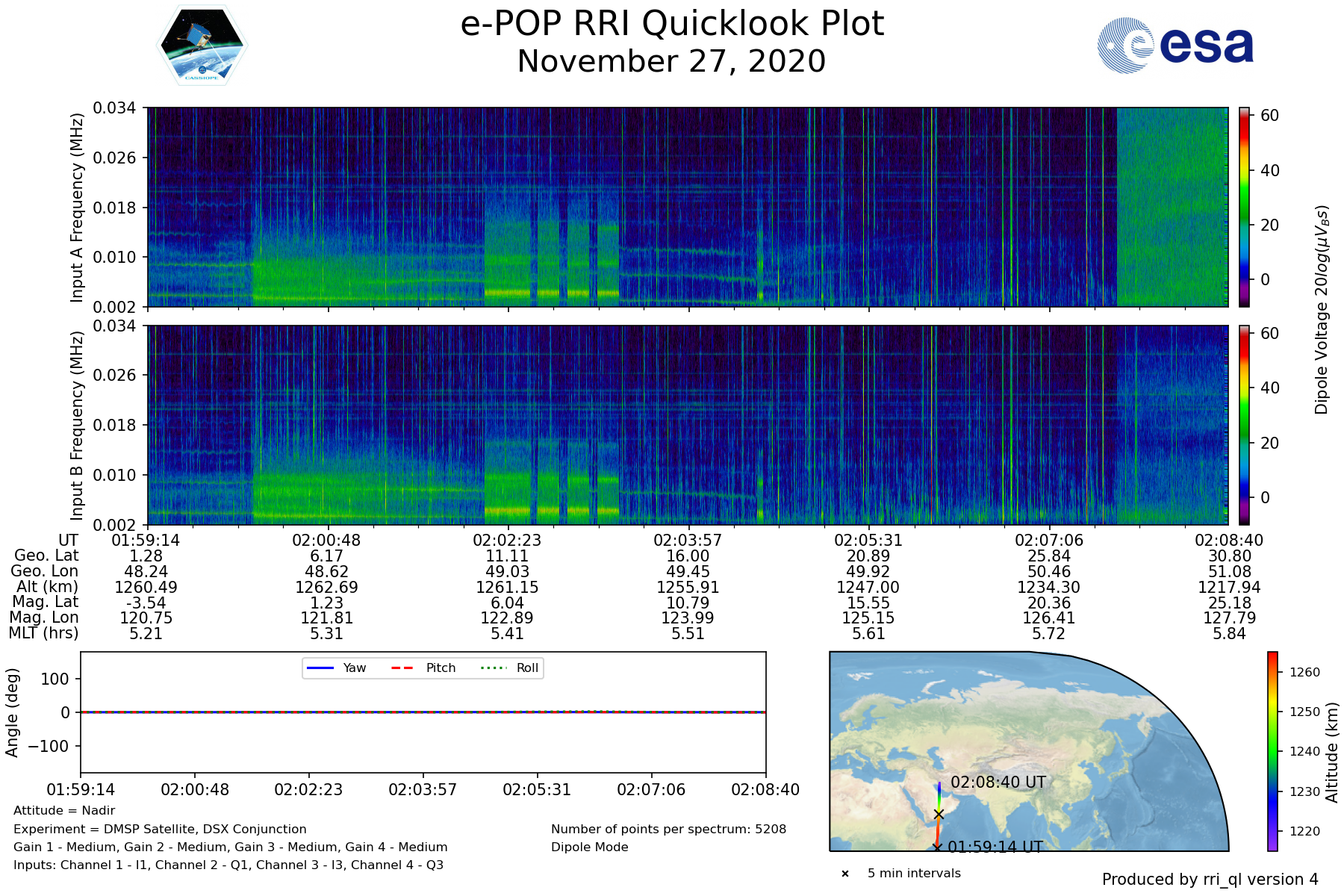Click the '02:08:40 UT' label on the map

(998, 783)
